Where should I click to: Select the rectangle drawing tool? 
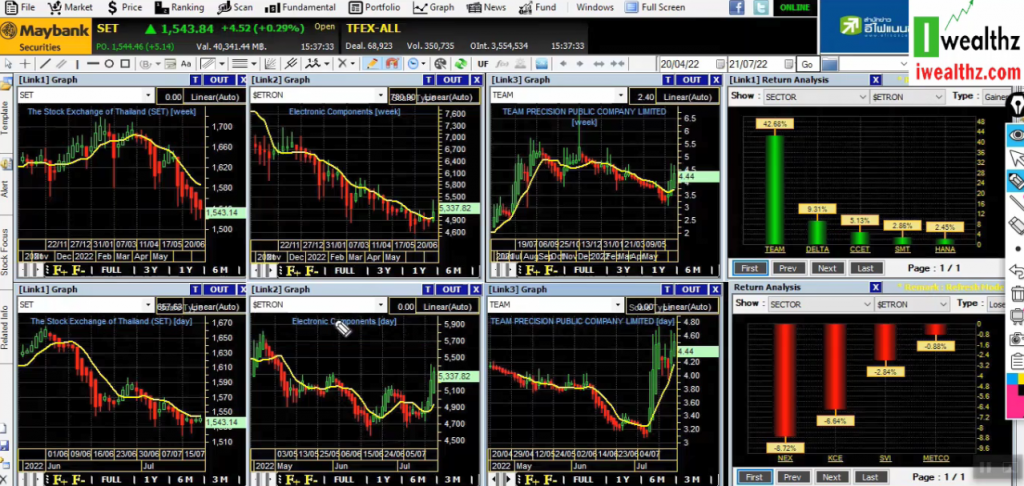(125, 63)
